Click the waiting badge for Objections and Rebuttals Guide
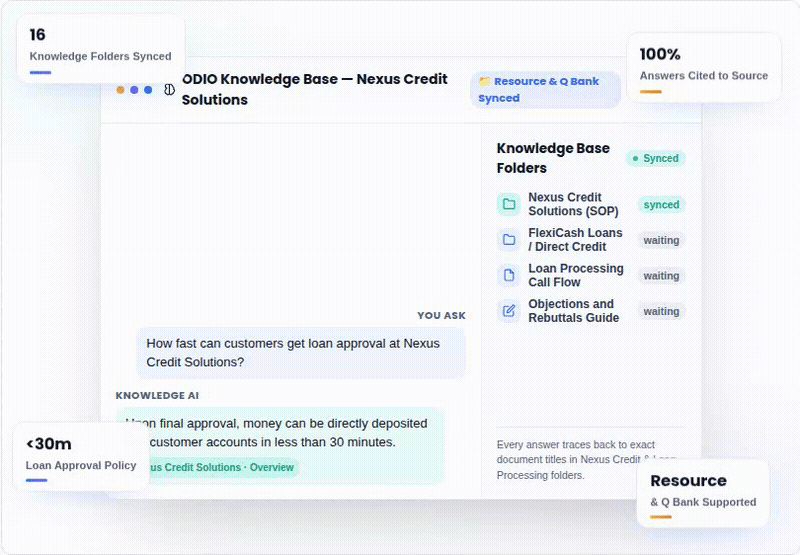Screen dimensions: 800x555 (x=661, y=311)
